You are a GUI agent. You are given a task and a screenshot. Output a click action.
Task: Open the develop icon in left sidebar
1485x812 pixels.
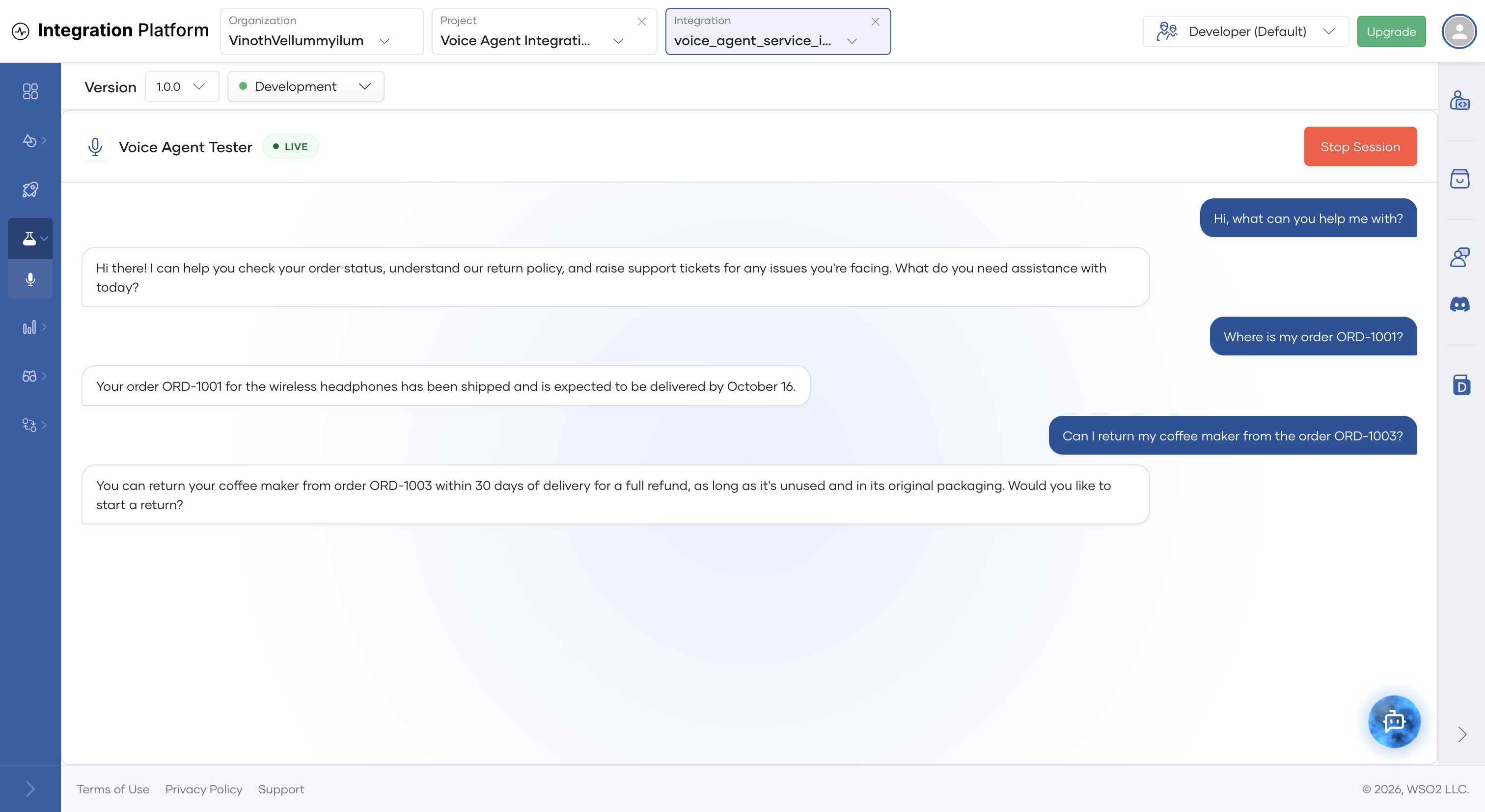click(x=29, y=140)
